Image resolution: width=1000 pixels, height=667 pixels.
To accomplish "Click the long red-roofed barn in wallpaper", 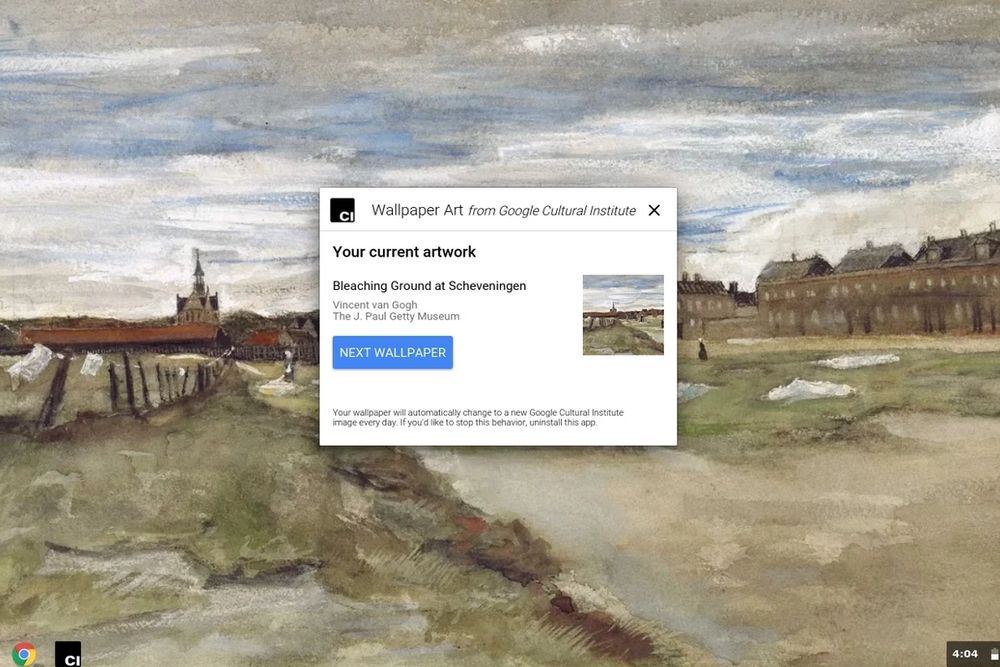I will [x=121, y=335].
